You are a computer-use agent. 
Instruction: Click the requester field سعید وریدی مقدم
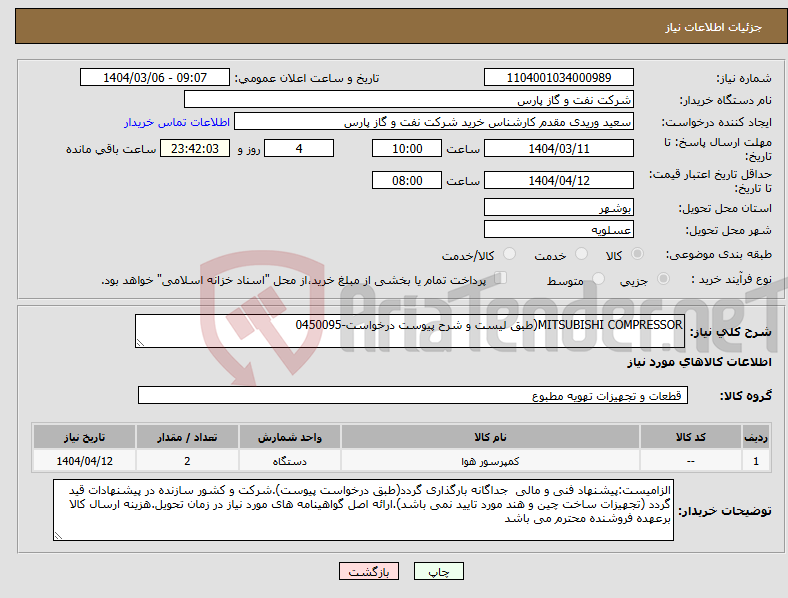434,122
